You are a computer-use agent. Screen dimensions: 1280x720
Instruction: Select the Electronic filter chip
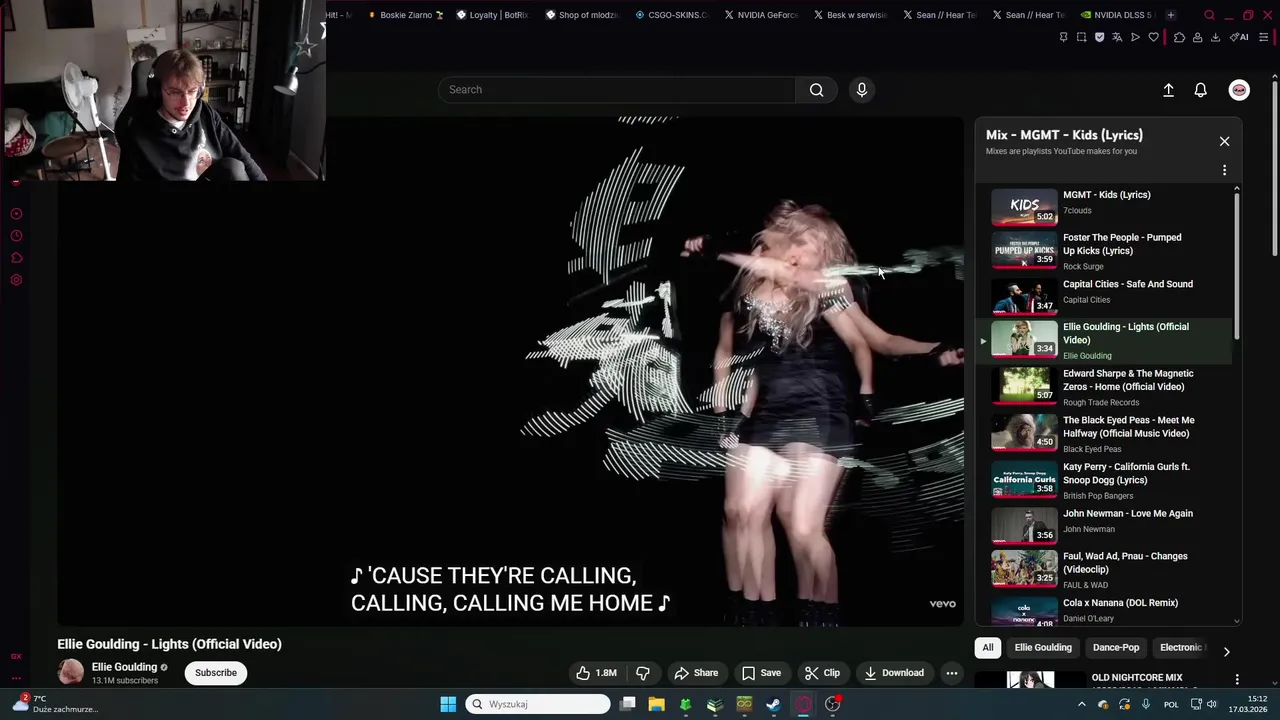click(x=1181, y=648)
